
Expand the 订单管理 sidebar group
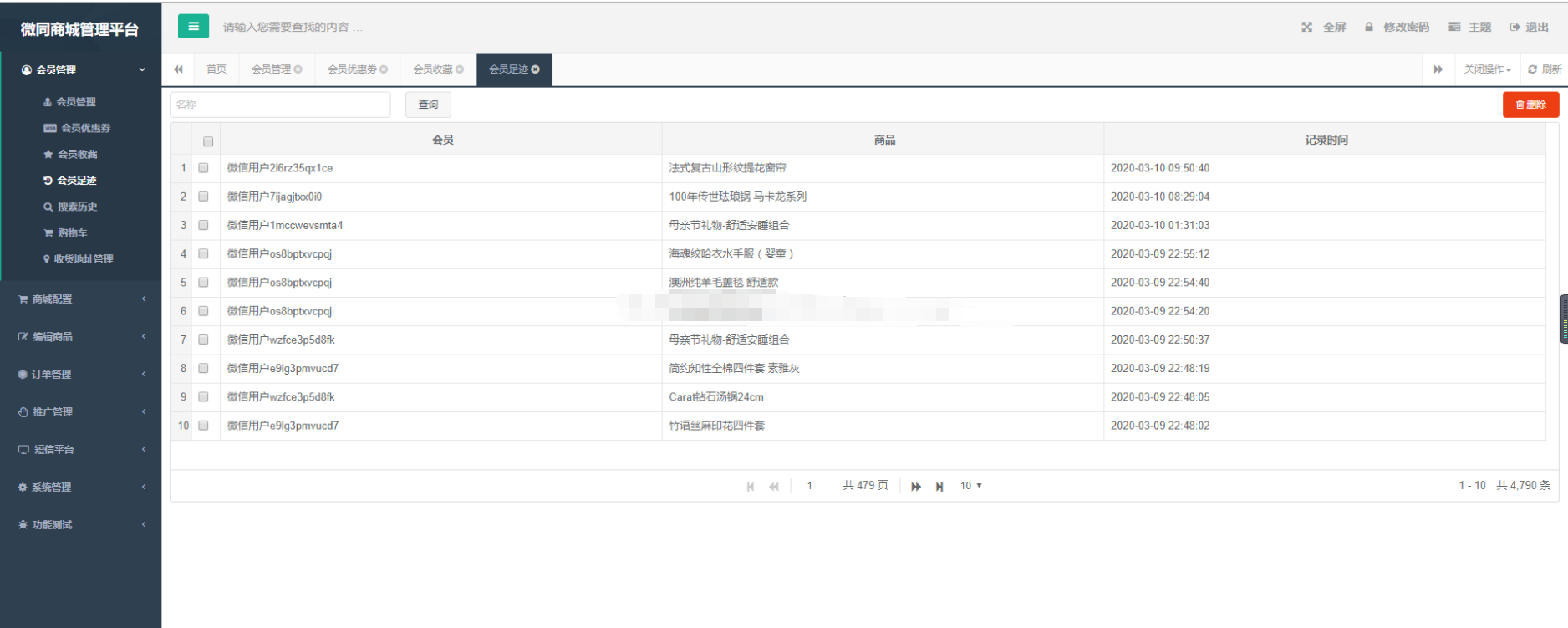(81, 374)
